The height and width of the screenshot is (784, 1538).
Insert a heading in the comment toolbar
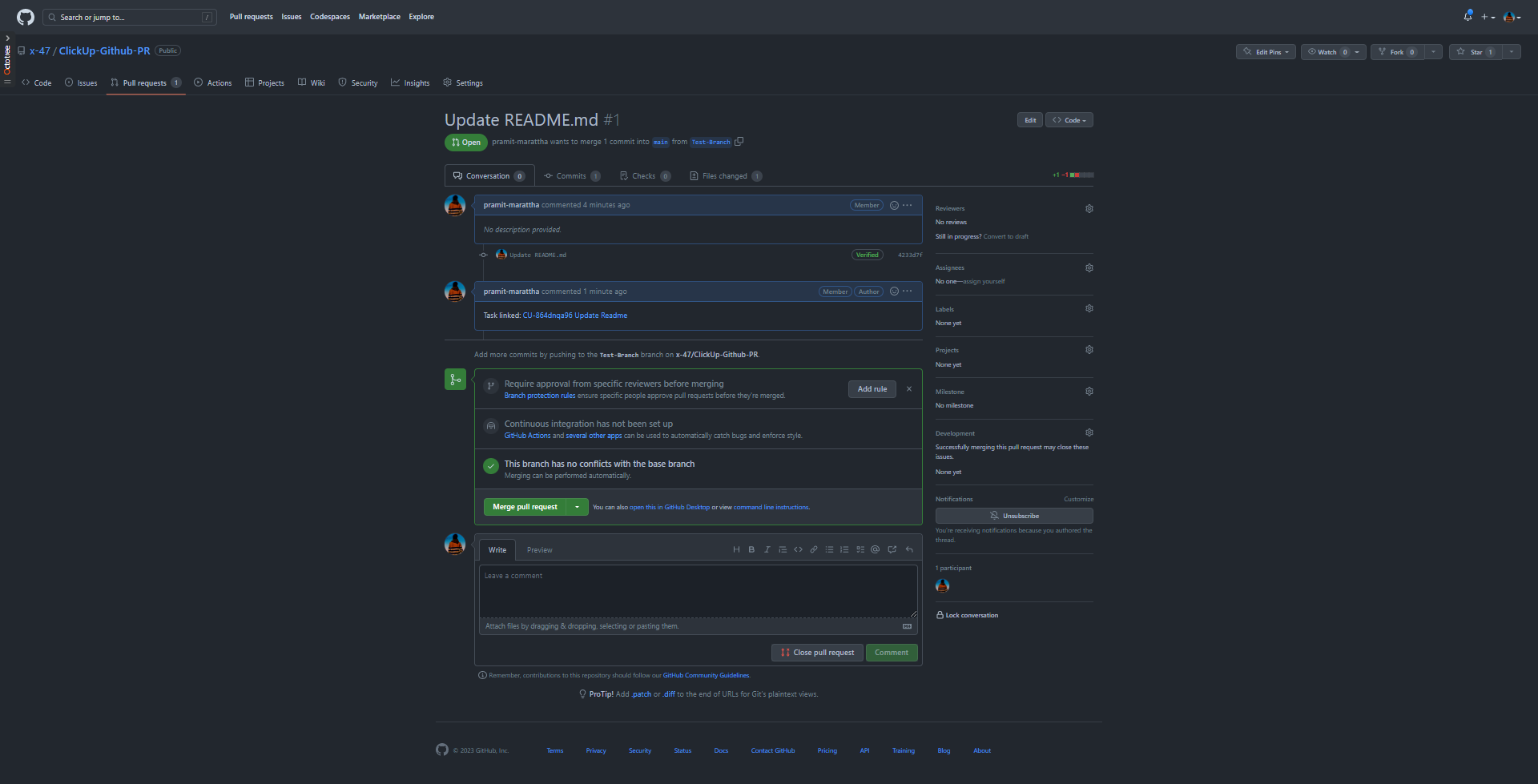736,549
